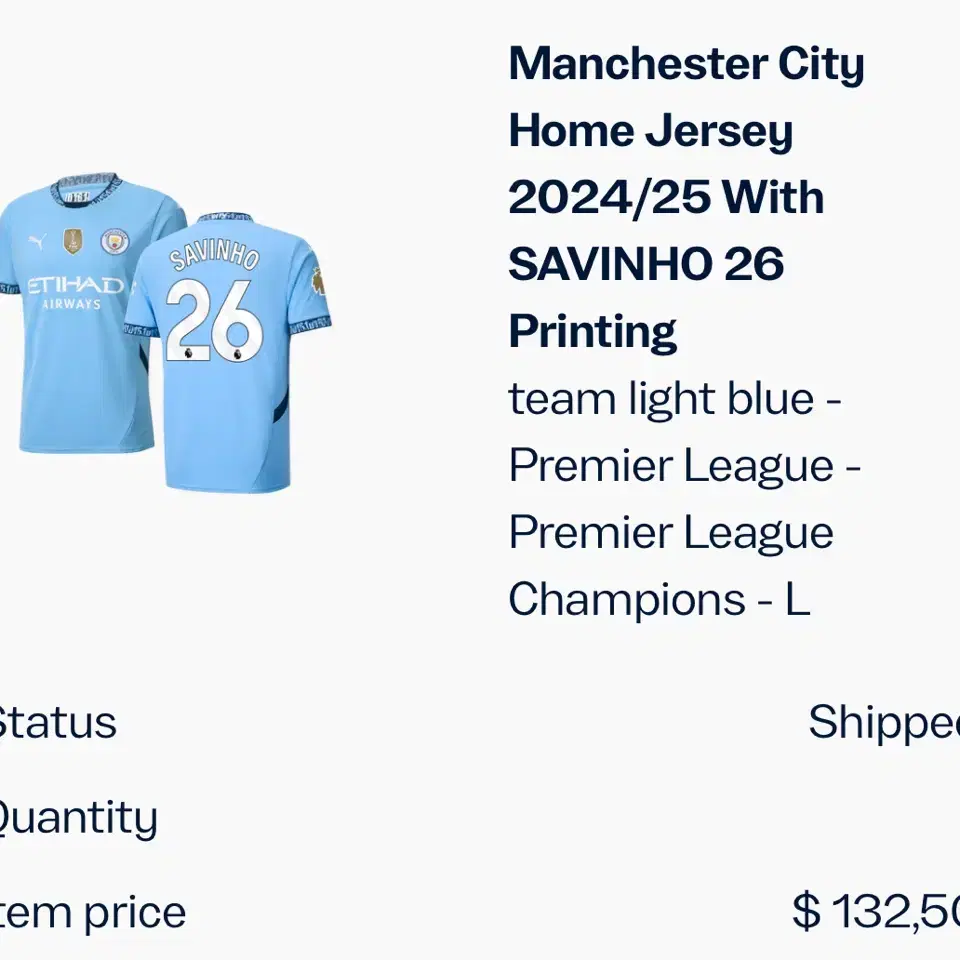960x960 pixels.
Task: Click the Status row label
Action: point(56,723)
